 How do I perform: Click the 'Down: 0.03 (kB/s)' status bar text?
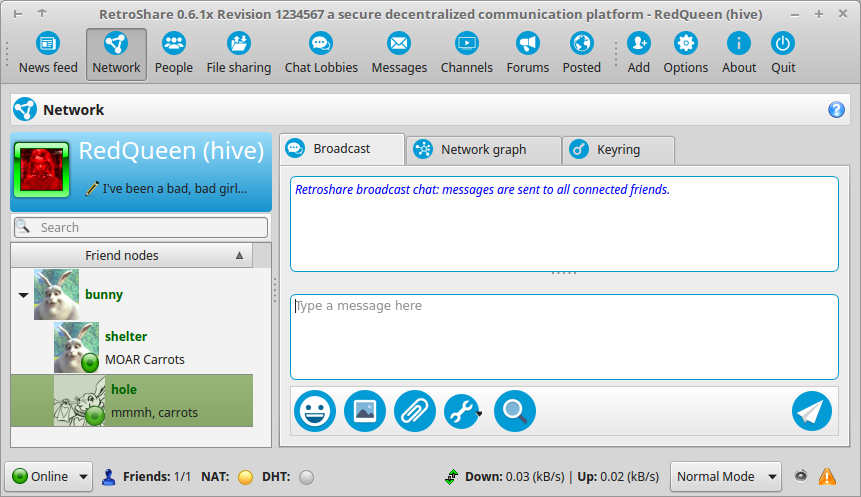point(515,477)
